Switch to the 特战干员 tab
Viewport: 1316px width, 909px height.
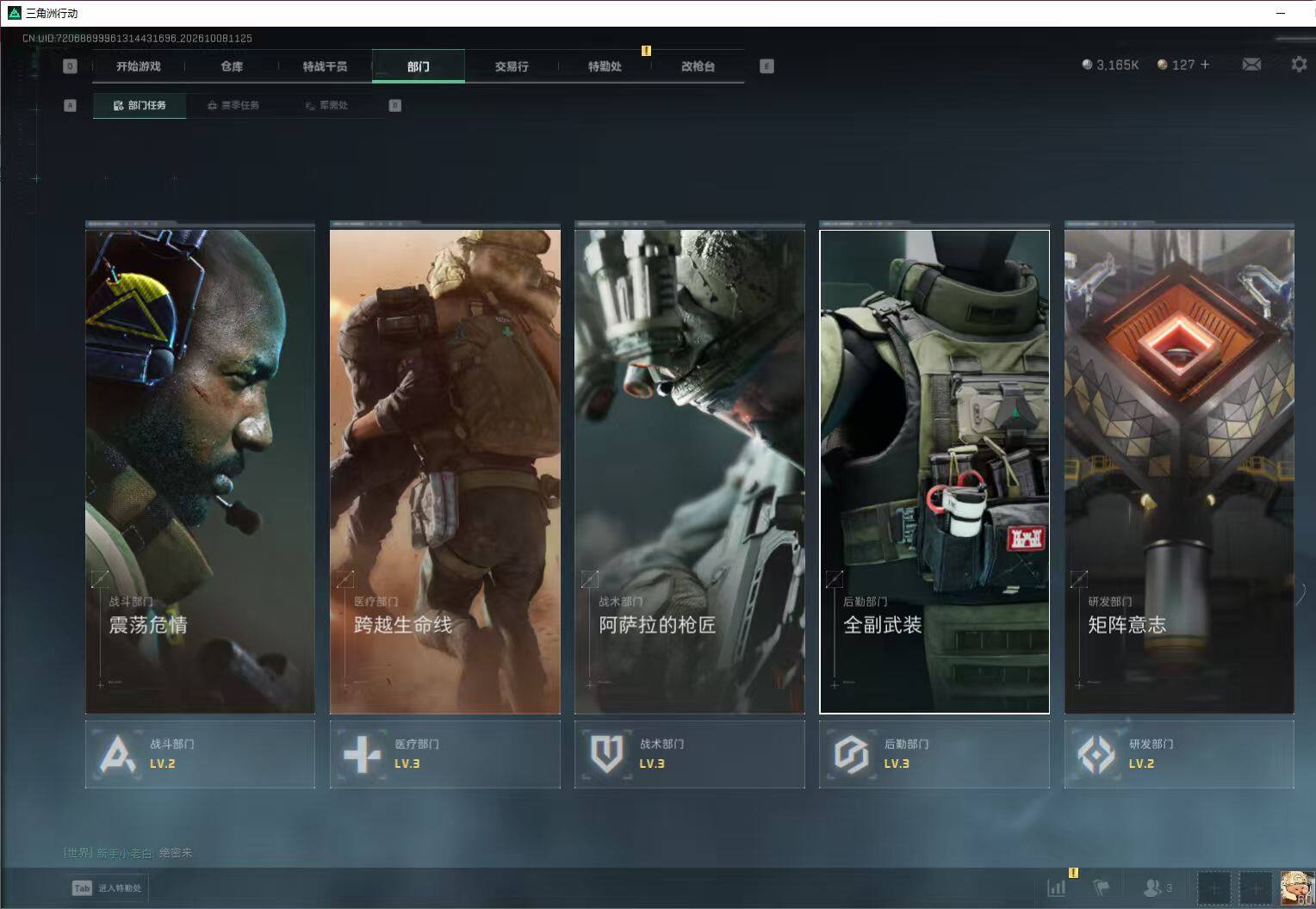click(325, 66)
